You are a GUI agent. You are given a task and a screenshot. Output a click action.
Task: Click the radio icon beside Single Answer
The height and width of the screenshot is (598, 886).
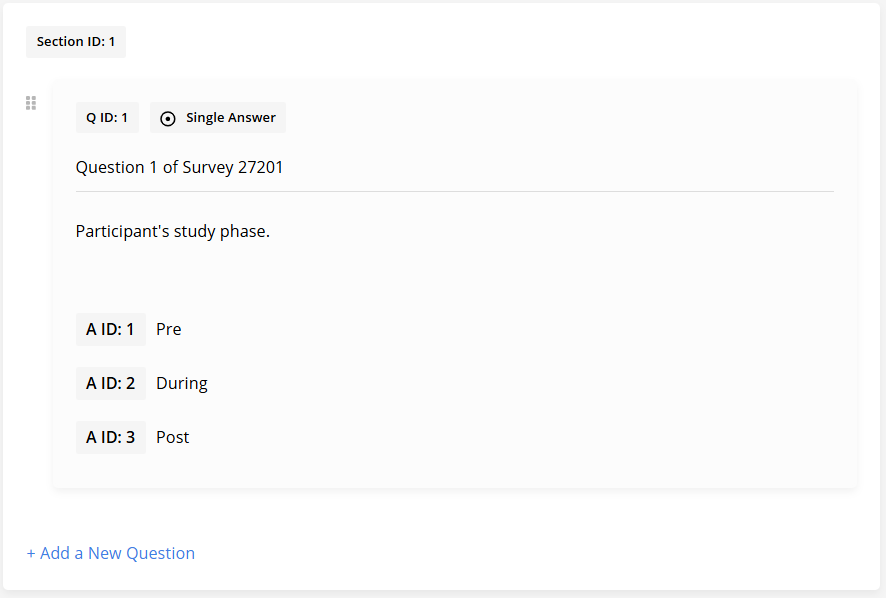tap(168, 118)
